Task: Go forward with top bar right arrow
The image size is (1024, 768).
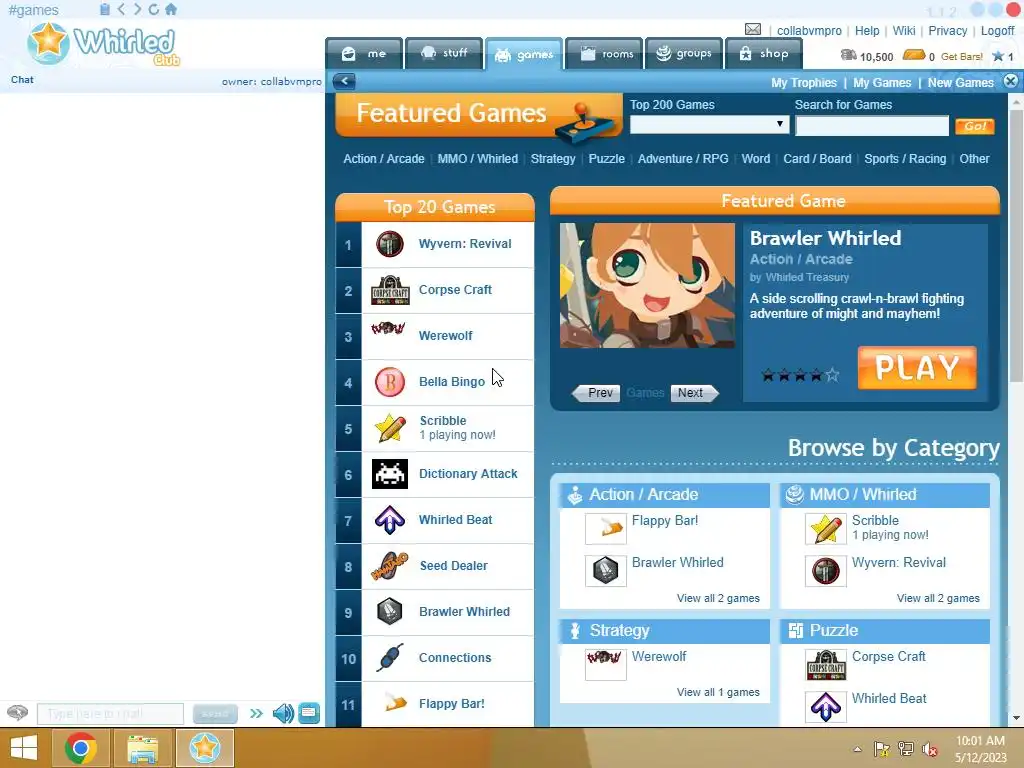Action: click(137, 9)
